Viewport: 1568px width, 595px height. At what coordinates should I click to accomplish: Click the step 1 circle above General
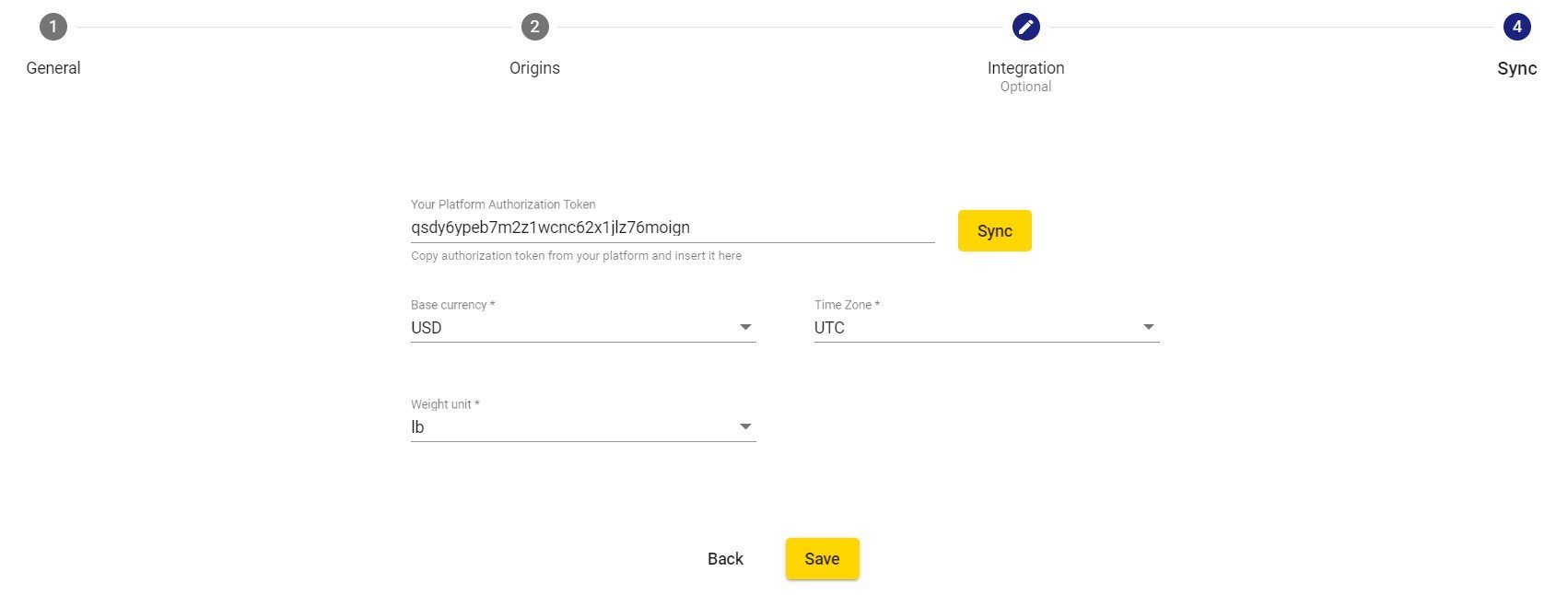53,27
